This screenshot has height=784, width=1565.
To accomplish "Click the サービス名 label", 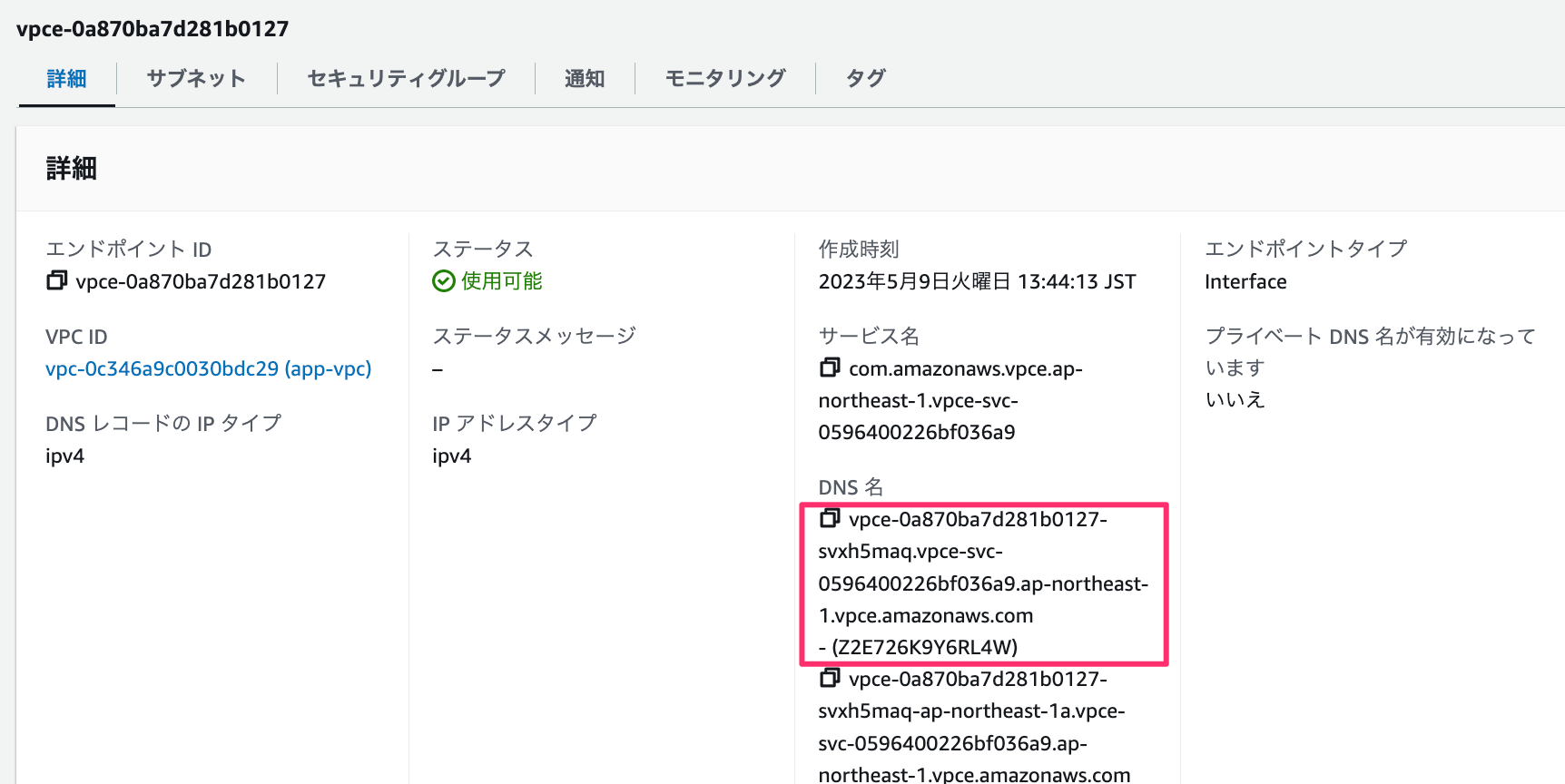I will pyautogui.click(x=869, y=336).
